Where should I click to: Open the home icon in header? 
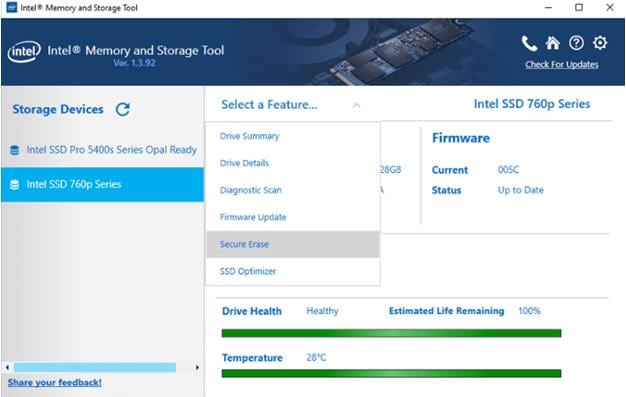(x=553, y=43)
